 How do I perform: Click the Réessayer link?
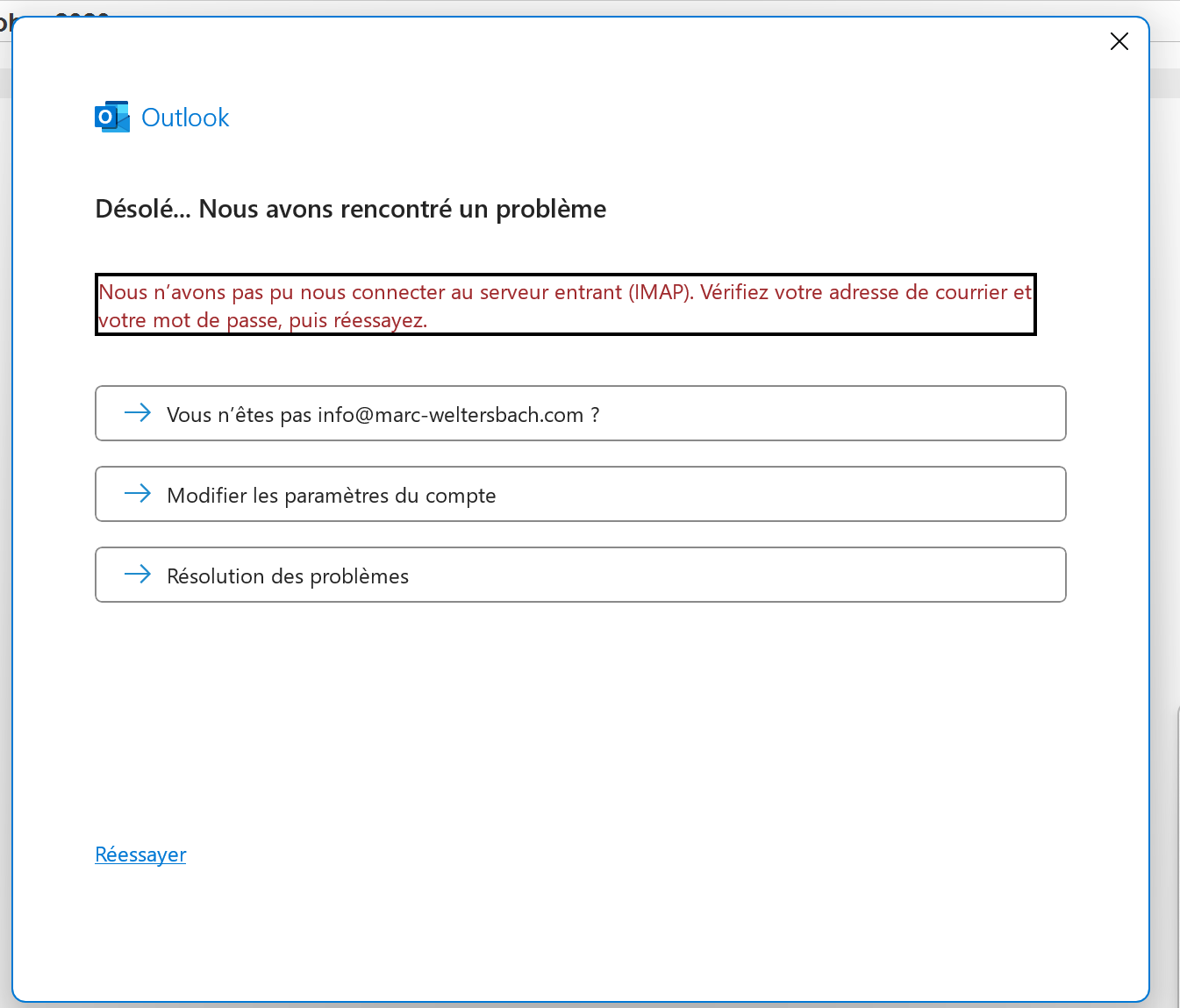(140, 854)
